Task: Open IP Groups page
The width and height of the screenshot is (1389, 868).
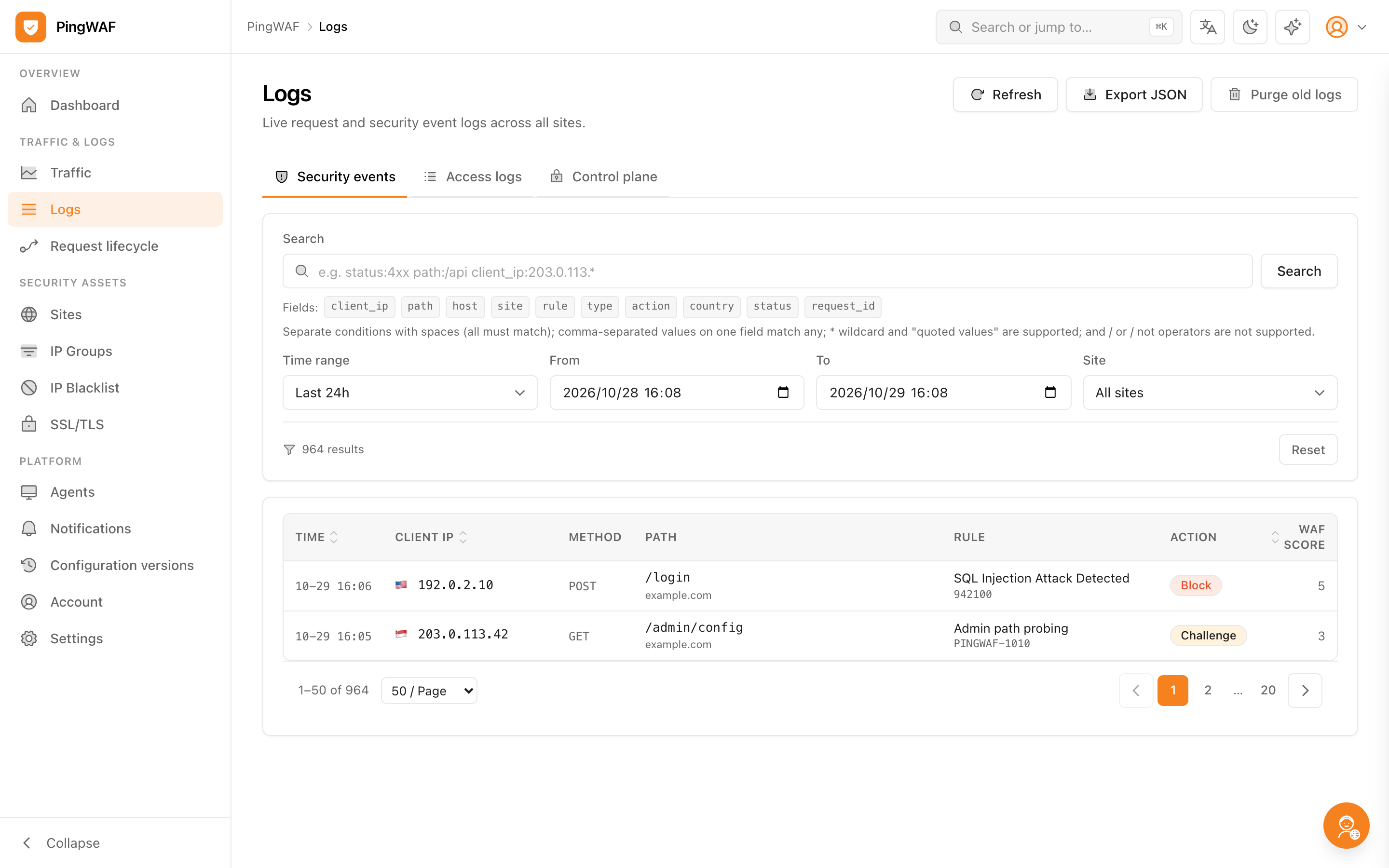Action: click(115, 352)
